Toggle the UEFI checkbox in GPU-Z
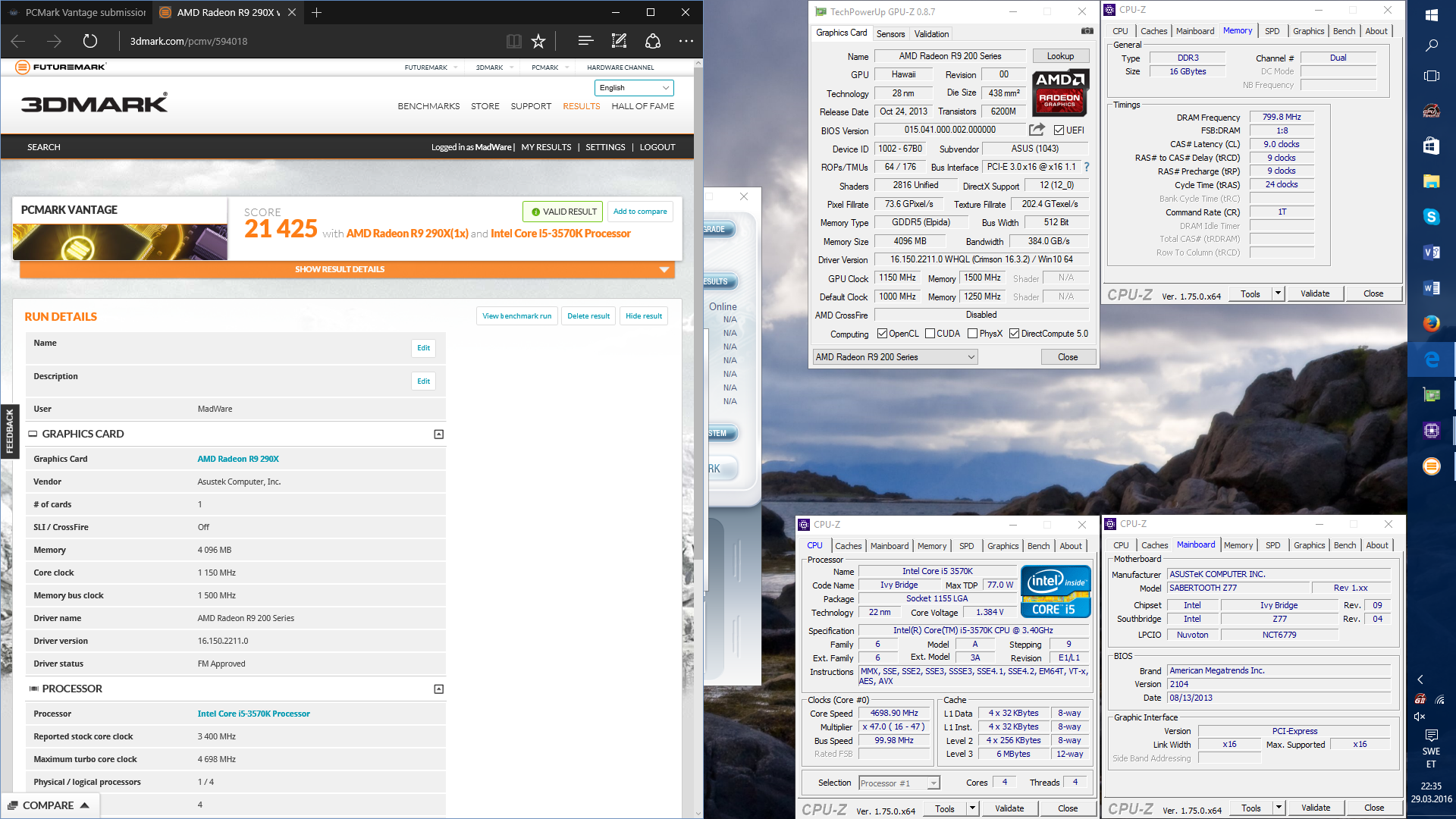 click(1059, 130)
